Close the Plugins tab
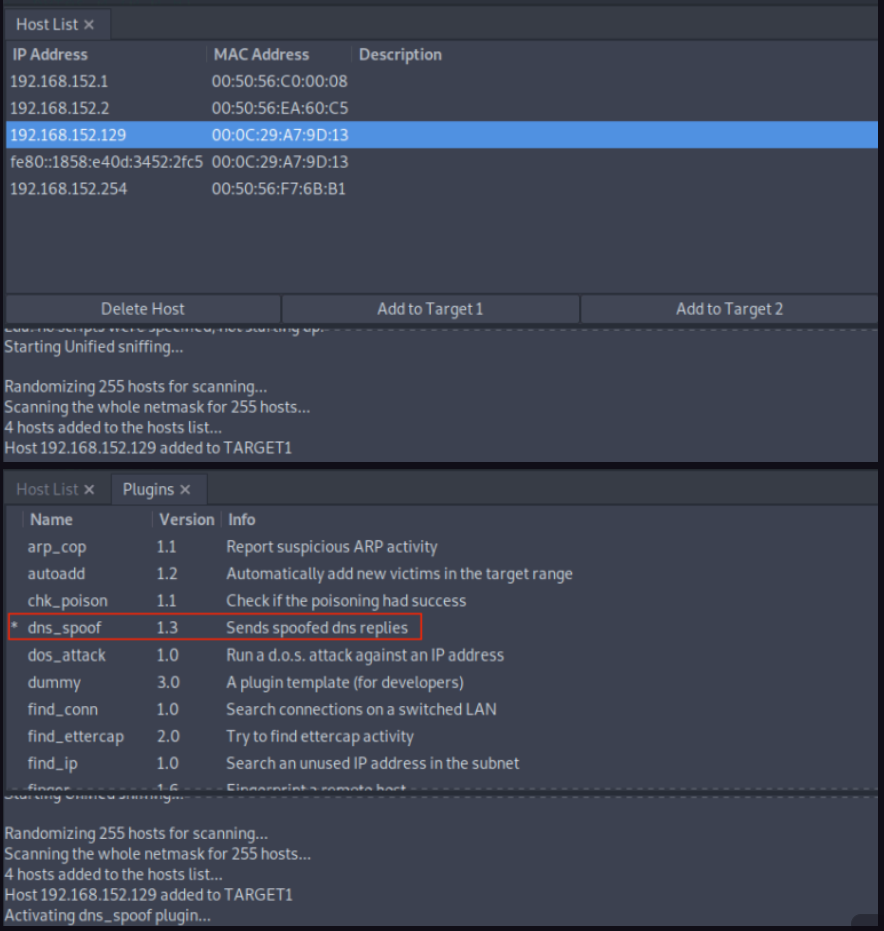The height and width of the screenshot is (931, 884). (x=184, y=489)
